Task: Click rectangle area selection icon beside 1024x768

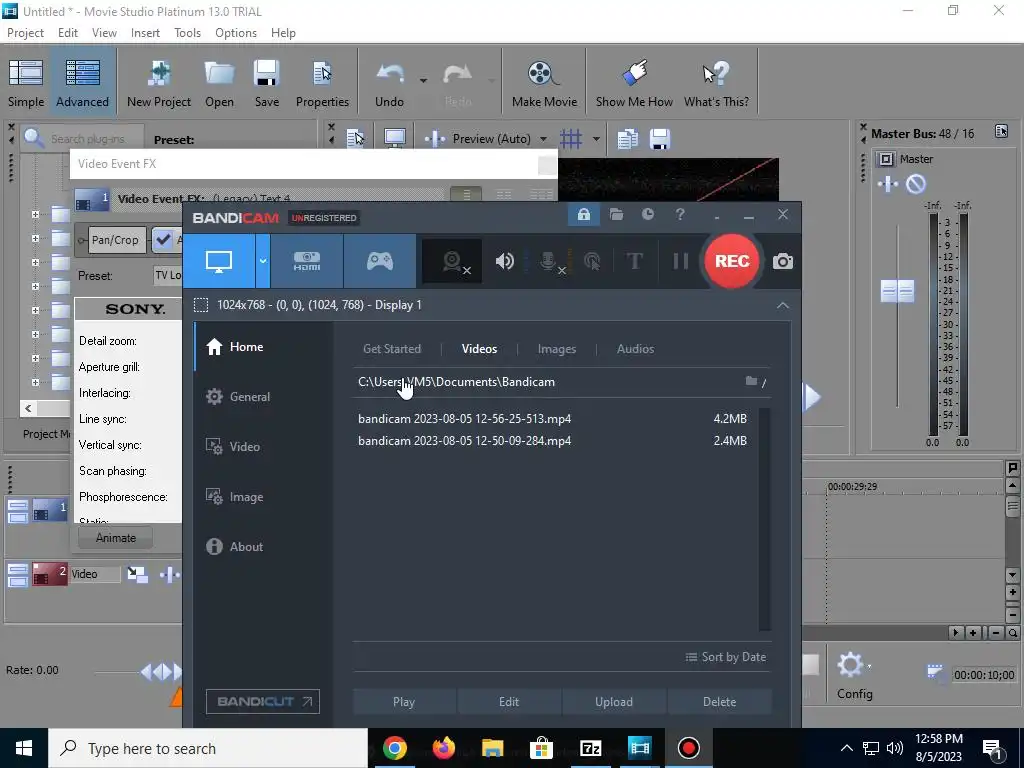Action: (201, 305)
